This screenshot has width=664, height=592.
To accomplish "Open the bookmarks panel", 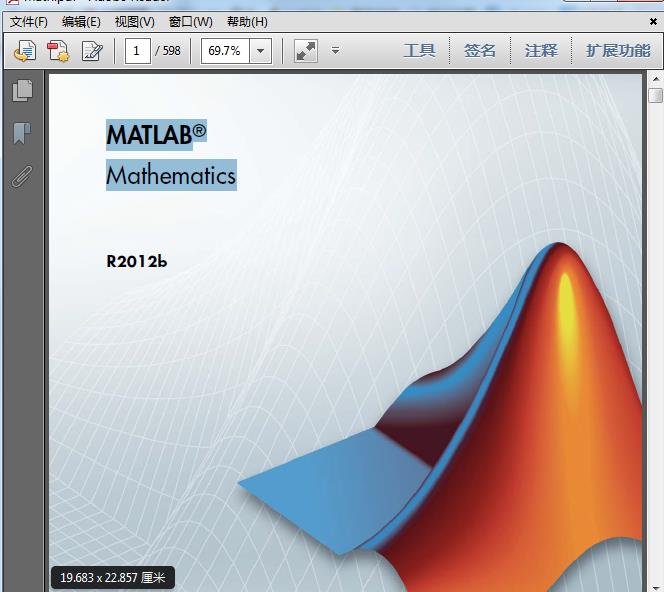I will pos(22,133).
